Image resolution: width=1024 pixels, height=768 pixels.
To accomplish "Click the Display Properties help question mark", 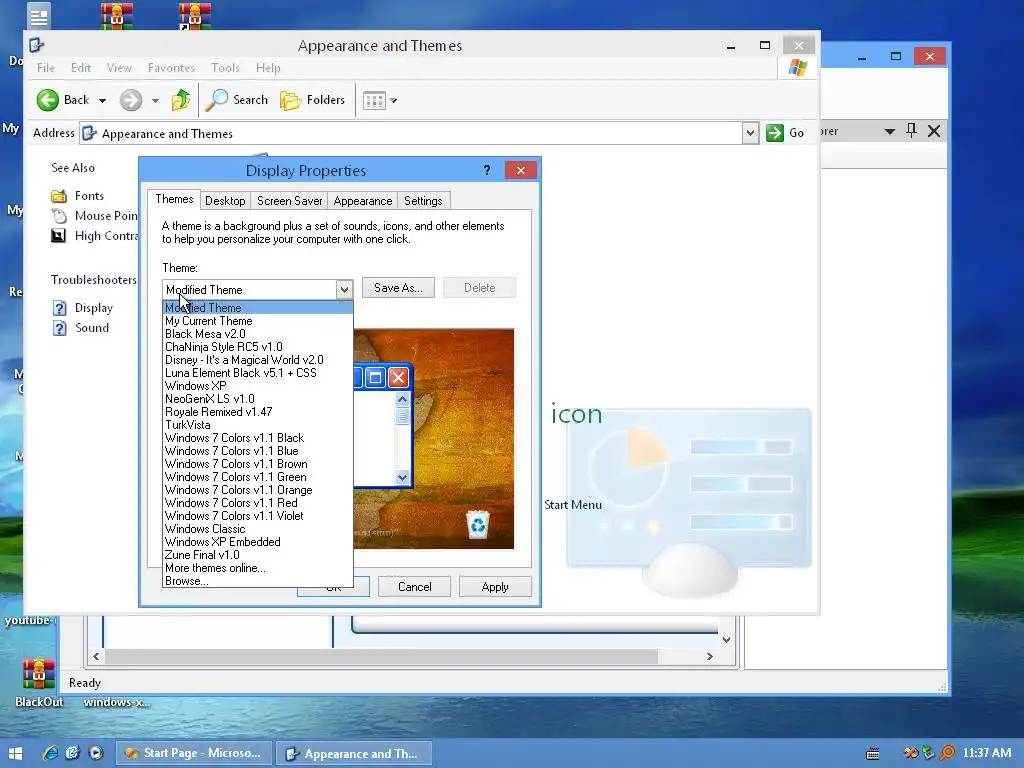I will point(487,170).
